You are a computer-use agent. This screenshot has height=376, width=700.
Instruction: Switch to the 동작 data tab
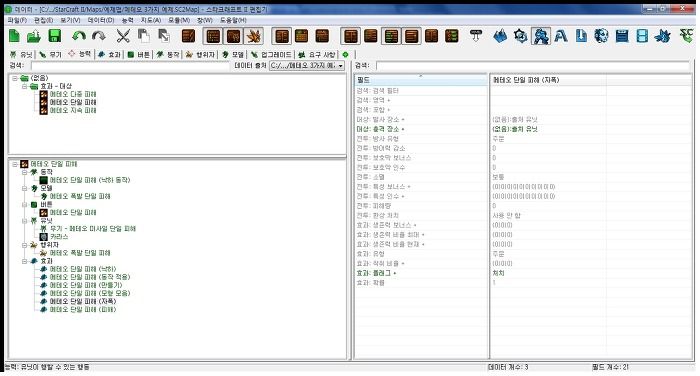click(x=168, y=54)
